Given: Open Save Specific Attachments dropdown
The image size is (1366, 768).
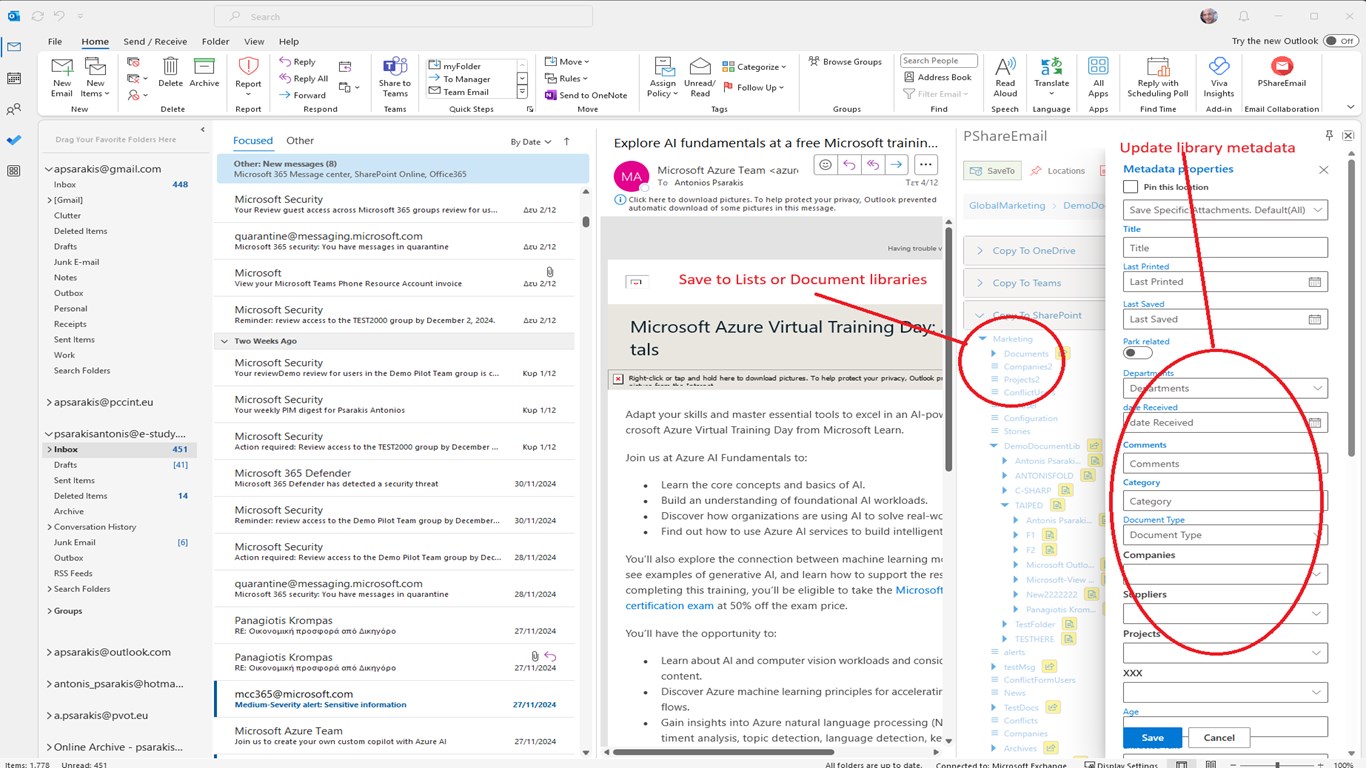Looking at the screenshot, I should tap(1225, 210).
